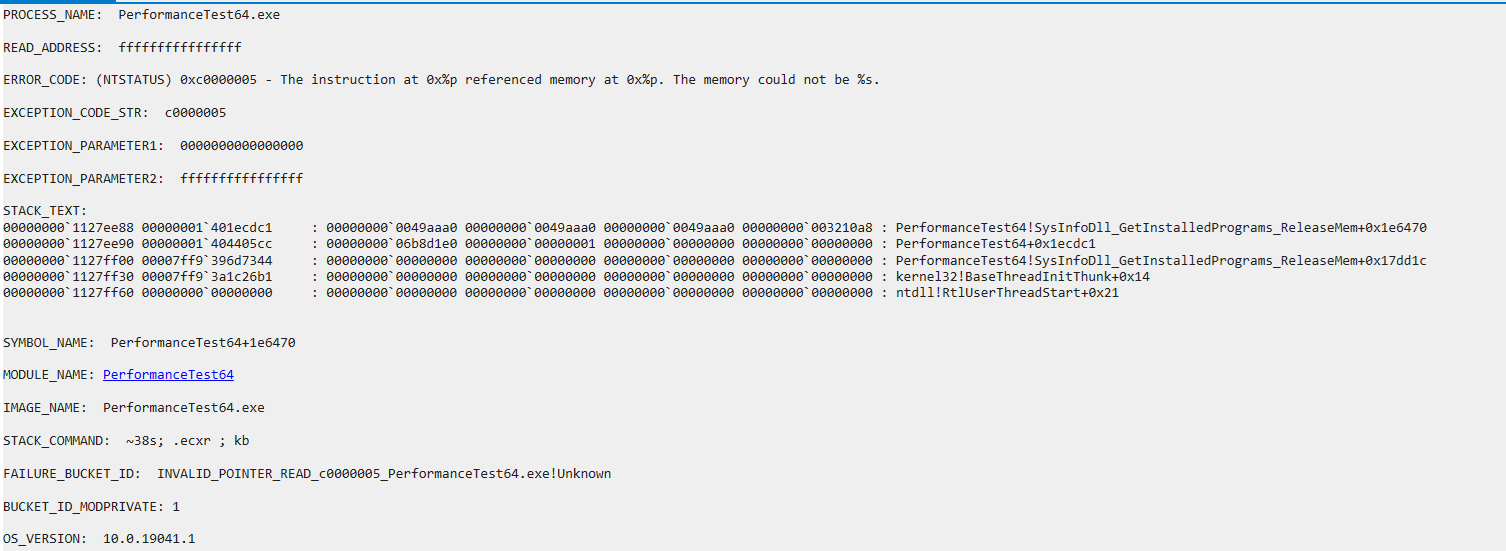Click the PerformanceTest64+0x1ecdc1 stack frame
This screenshot has width=1506, height=551.
coord(996,244)
